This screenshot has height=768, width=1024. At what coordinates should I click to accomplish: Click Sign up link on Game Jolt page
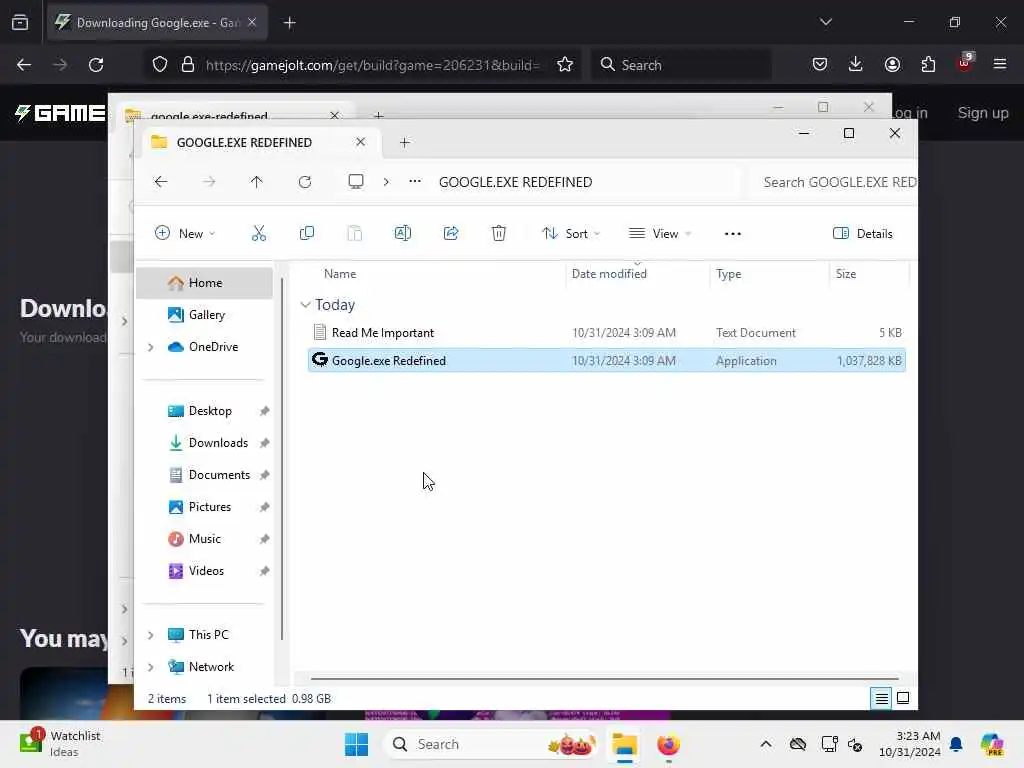click(982, 112)
